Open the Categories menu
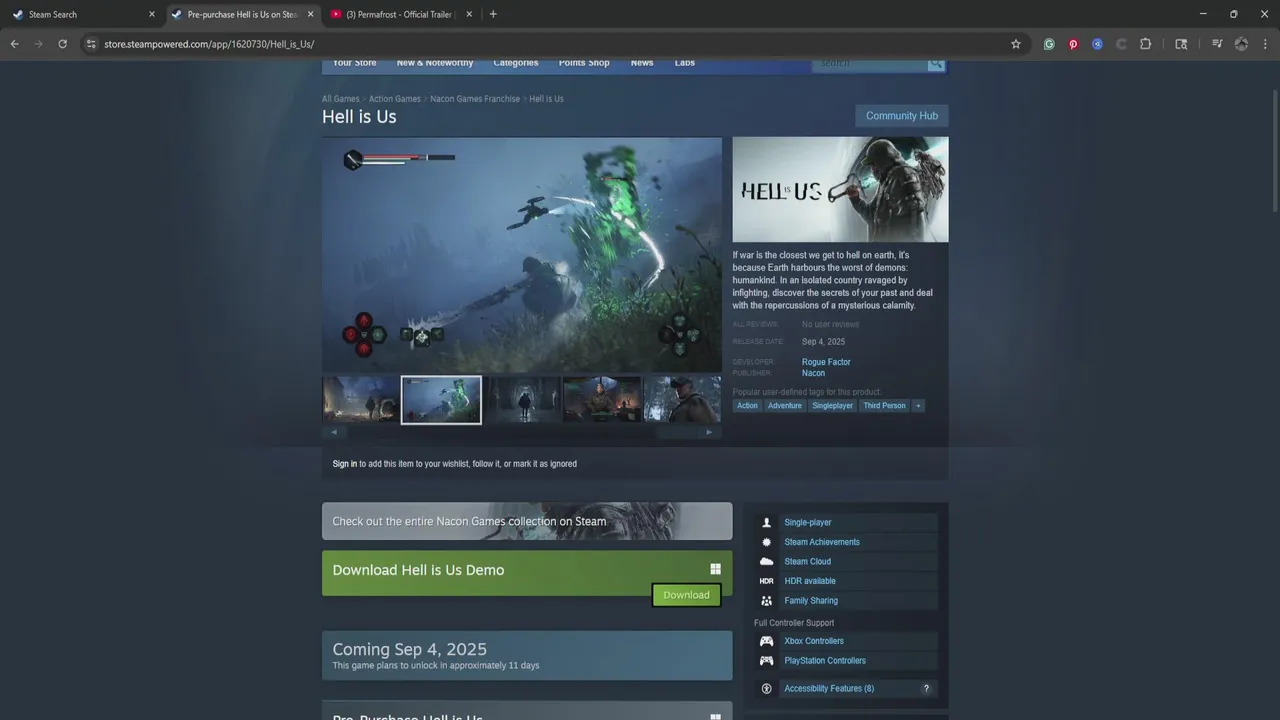1280x720 pixels. [516, 64]
